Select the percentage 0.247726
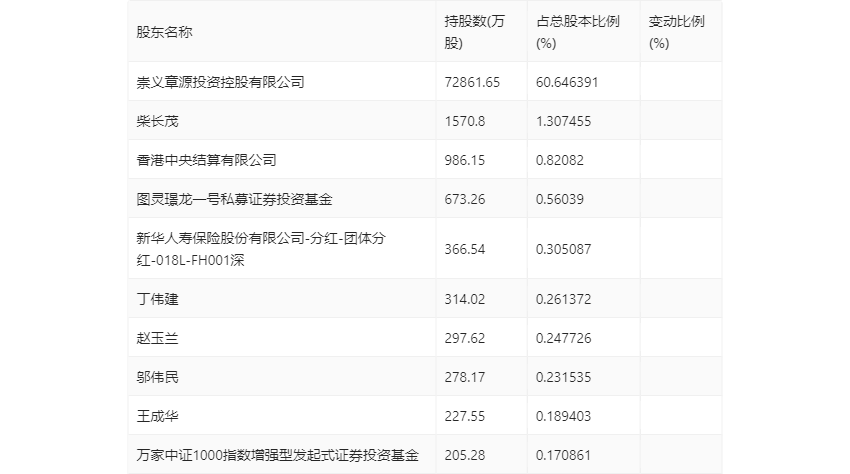The height and width of the screenshot is (474, 850). [x=563, y=338]
